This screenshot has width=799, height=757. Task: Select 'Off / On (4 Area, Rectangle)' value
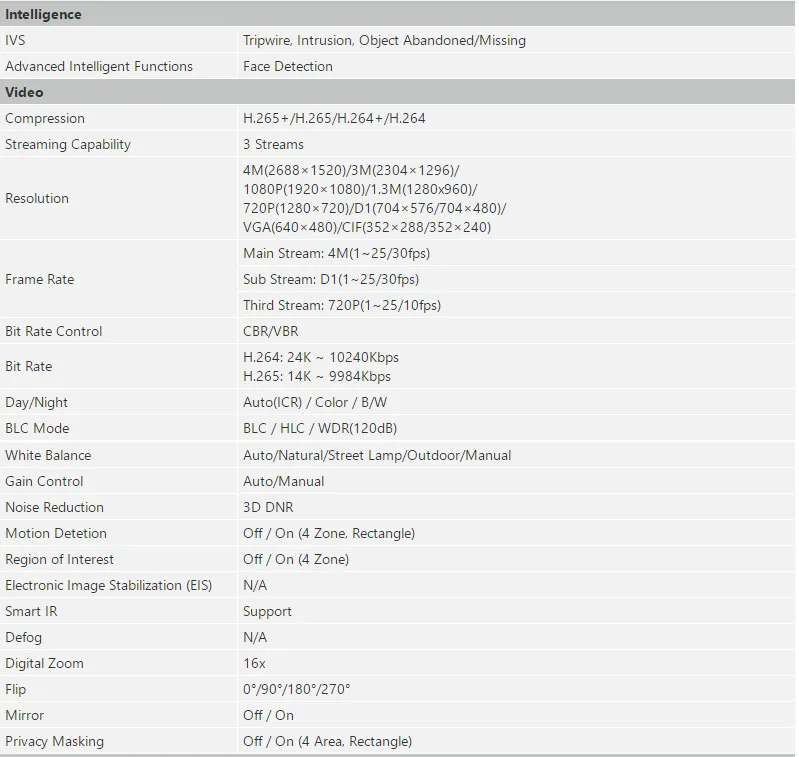point(327,741)
